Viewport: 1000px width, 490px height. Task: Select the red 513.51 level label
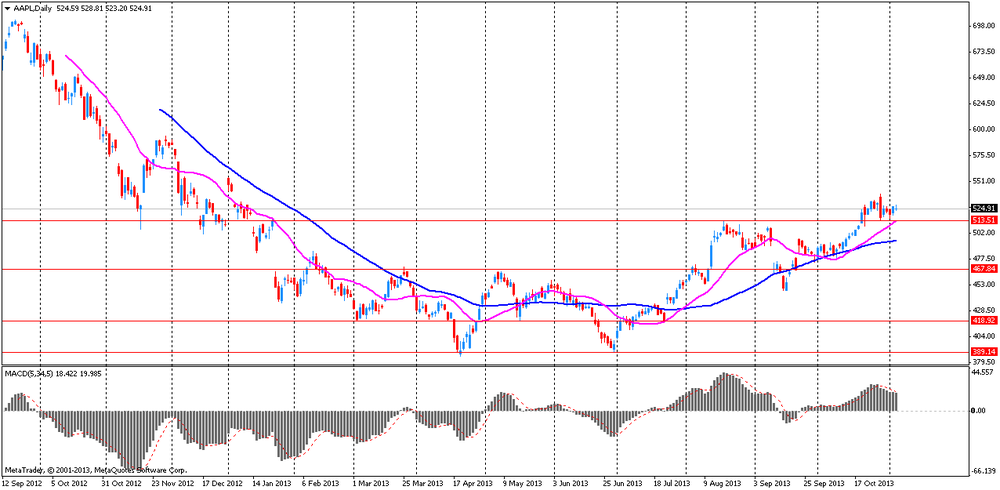pyautogui.click(x=984, y=219)
